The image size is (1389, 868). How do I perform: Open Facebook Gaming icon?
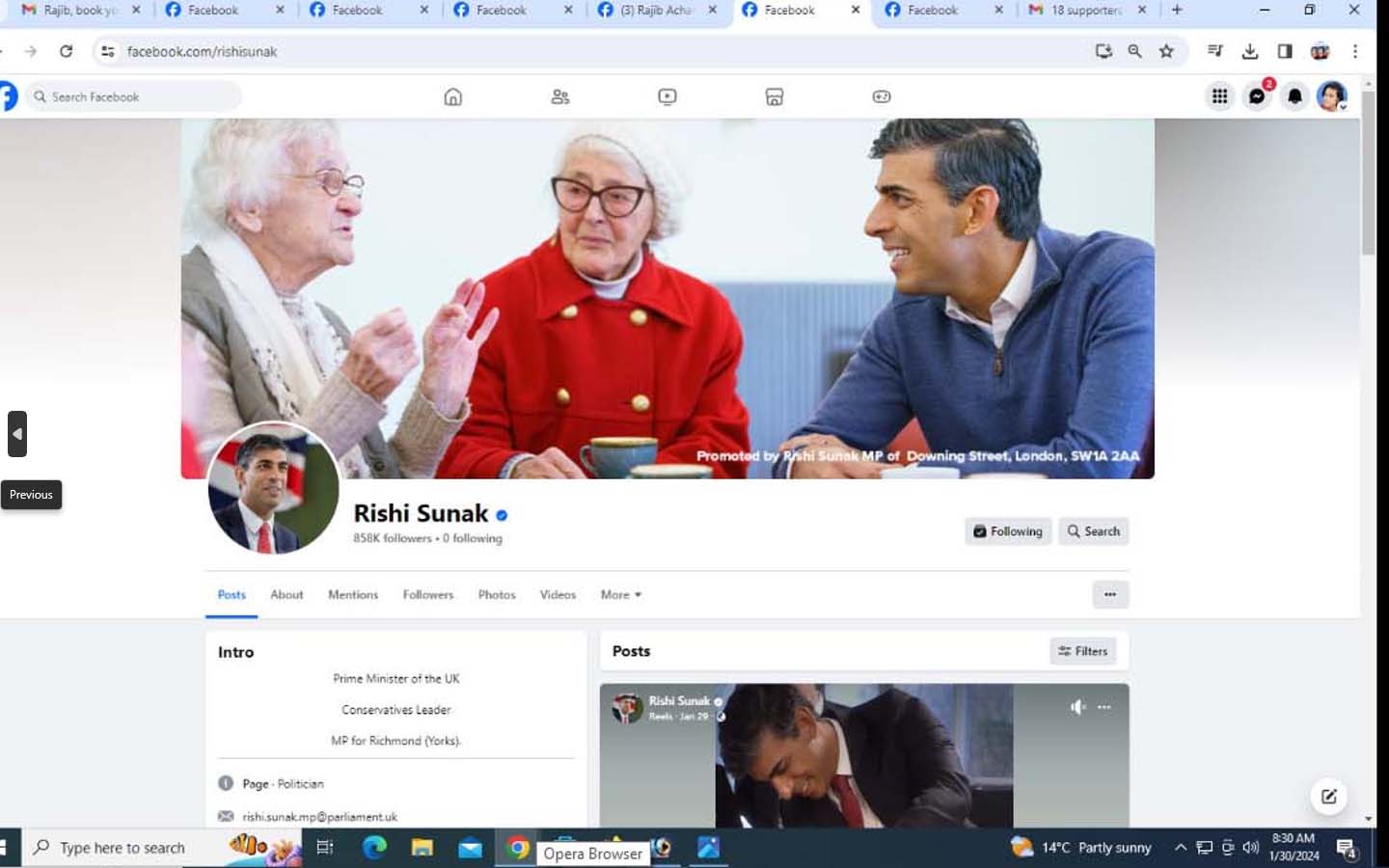[x=882, y=96]
